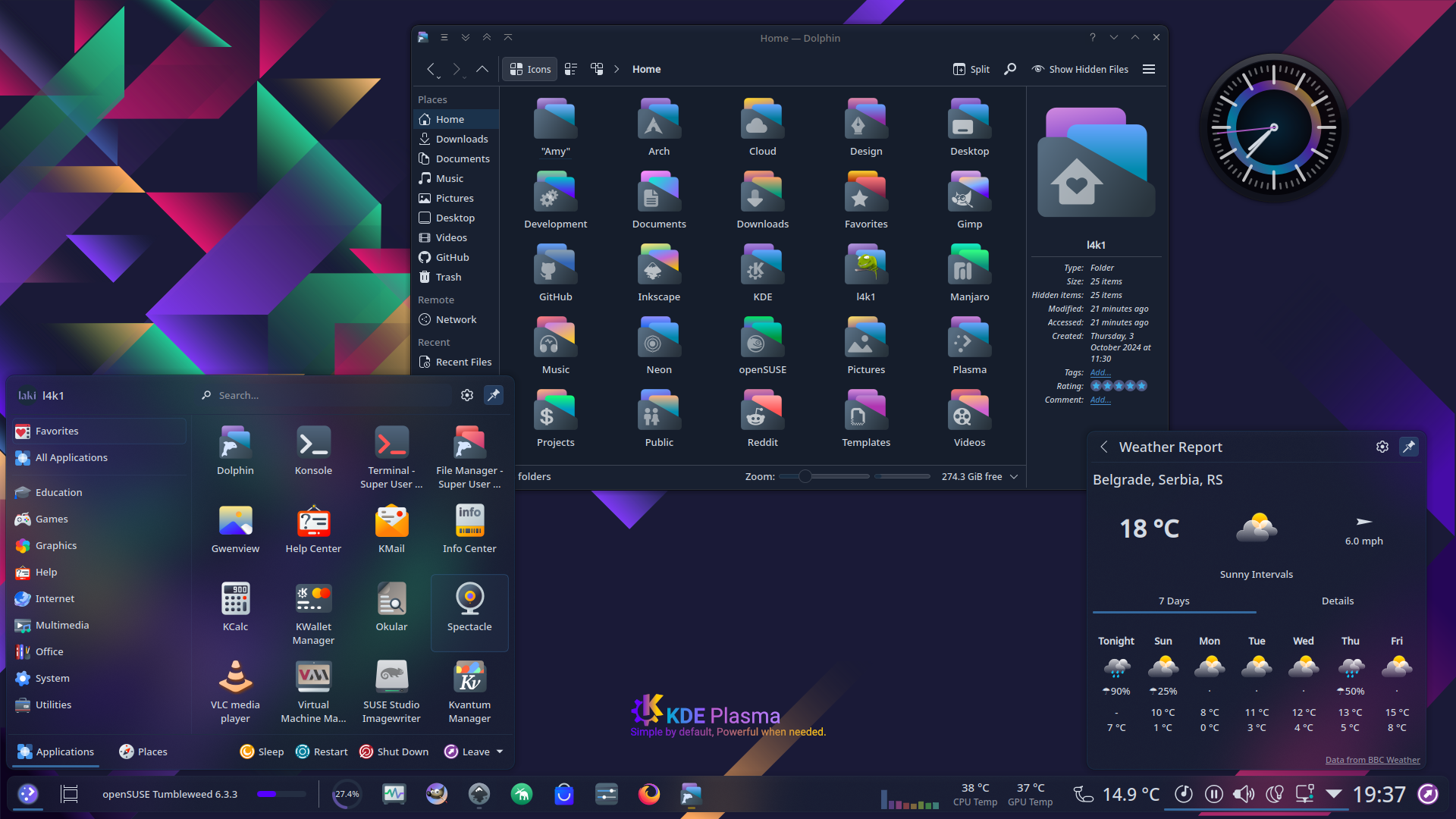Toggle Split view in Dolphin
1456x819 pixels.
pos(971,69)
